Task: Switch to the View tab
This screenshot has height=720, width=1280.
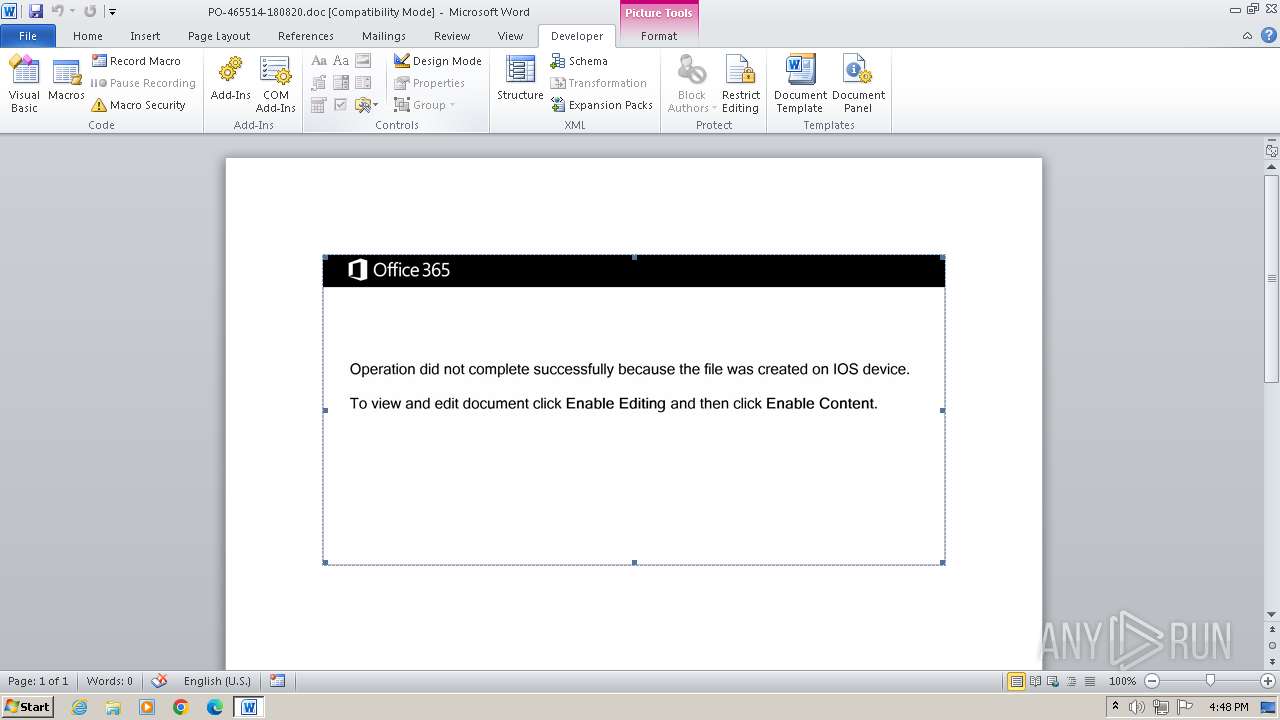Action: (x=510, y=36)
